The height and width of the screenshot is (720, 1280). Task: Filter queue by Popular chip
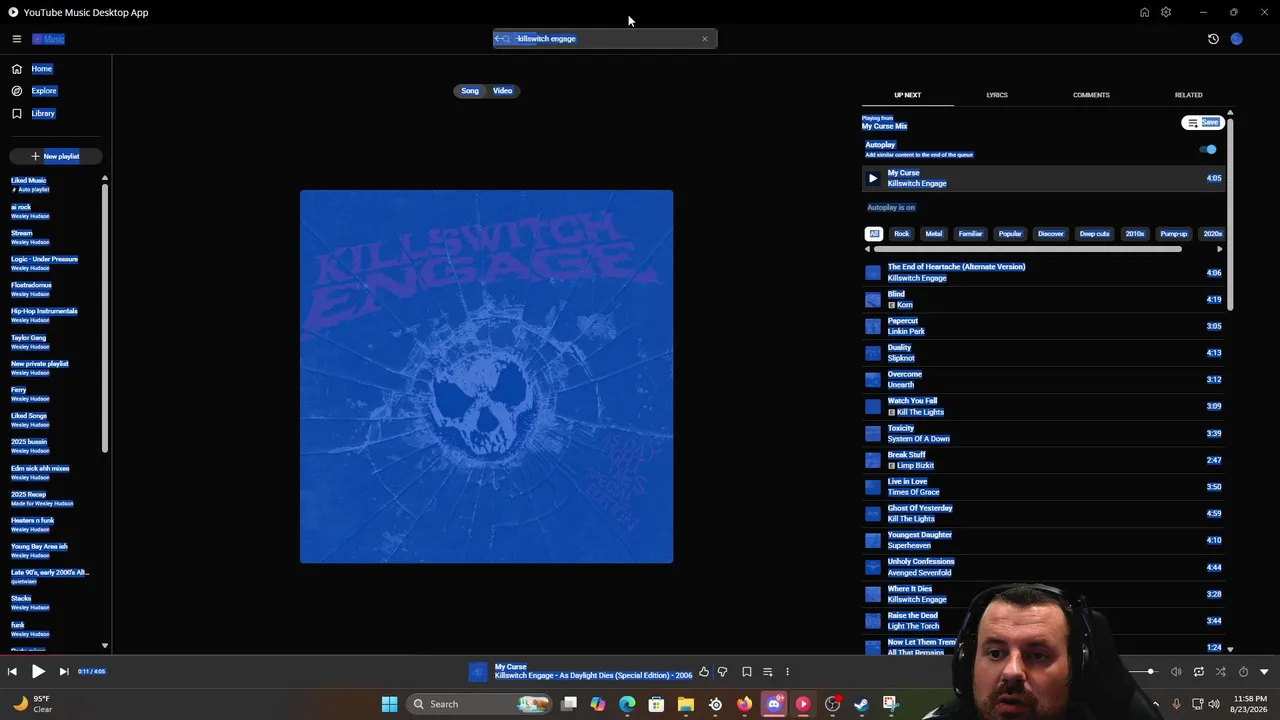[x=1010, y=234]
